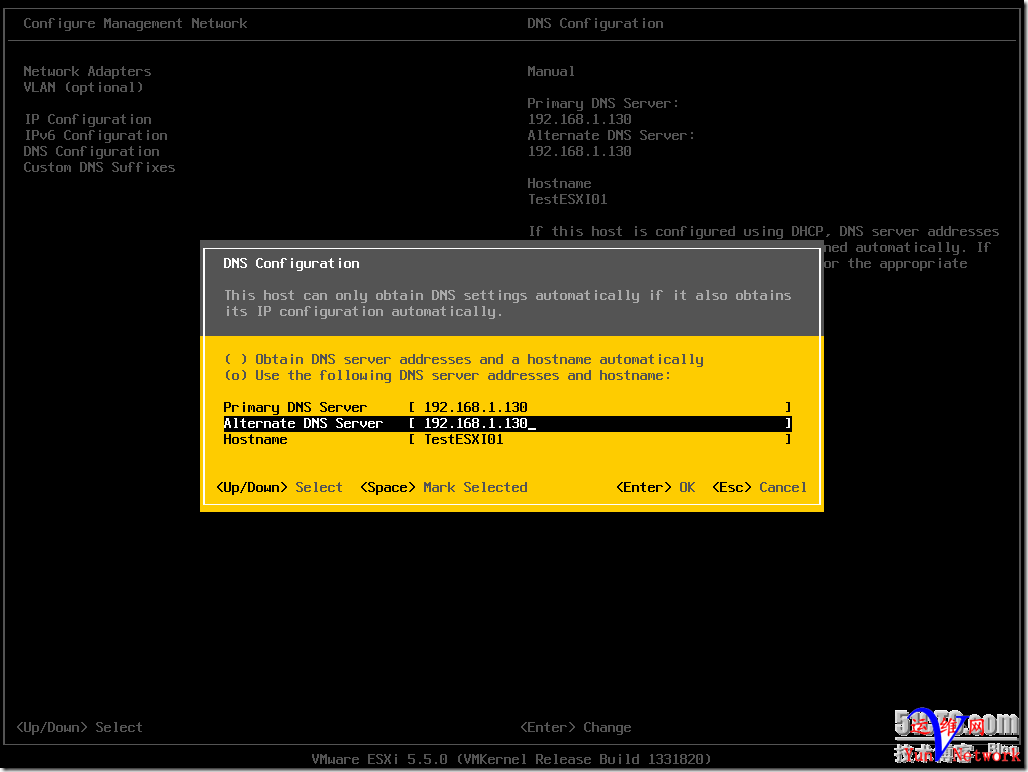Click the 'Hostname' label in dialog

[255, 439]
